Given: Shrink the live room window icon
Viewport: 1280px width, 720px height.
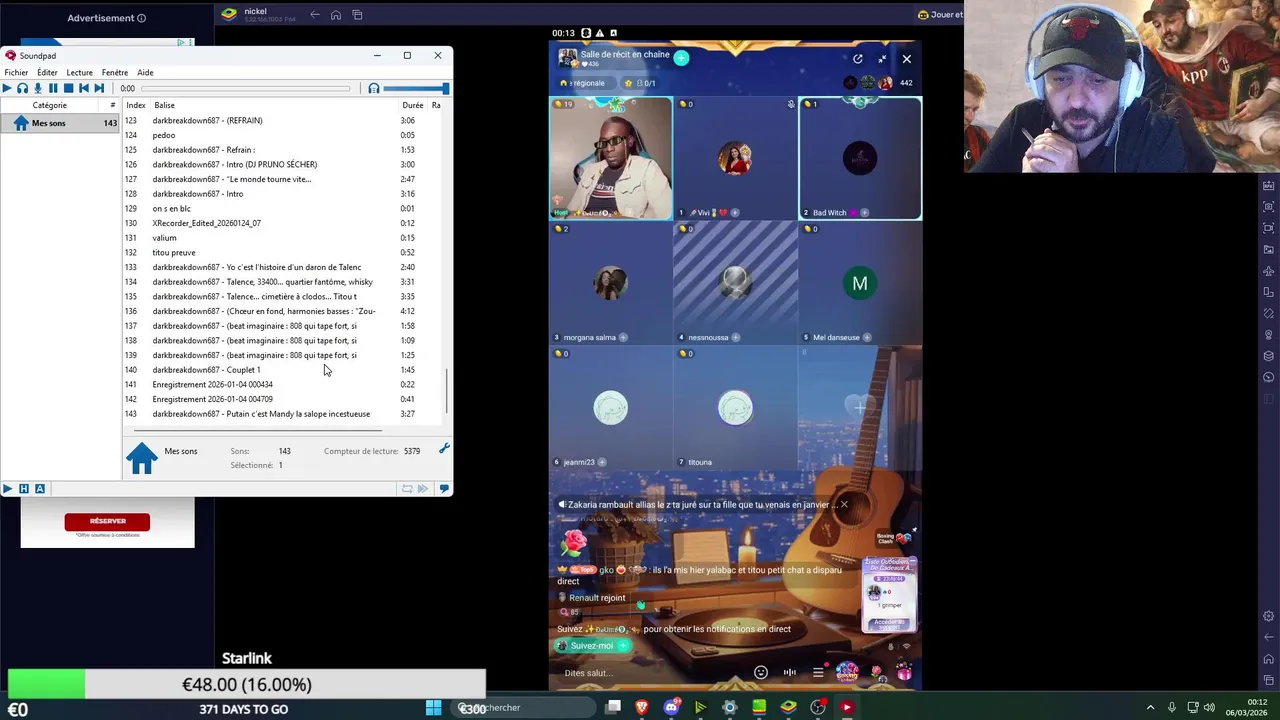Looking at the screenshot, I should (882, 59).
